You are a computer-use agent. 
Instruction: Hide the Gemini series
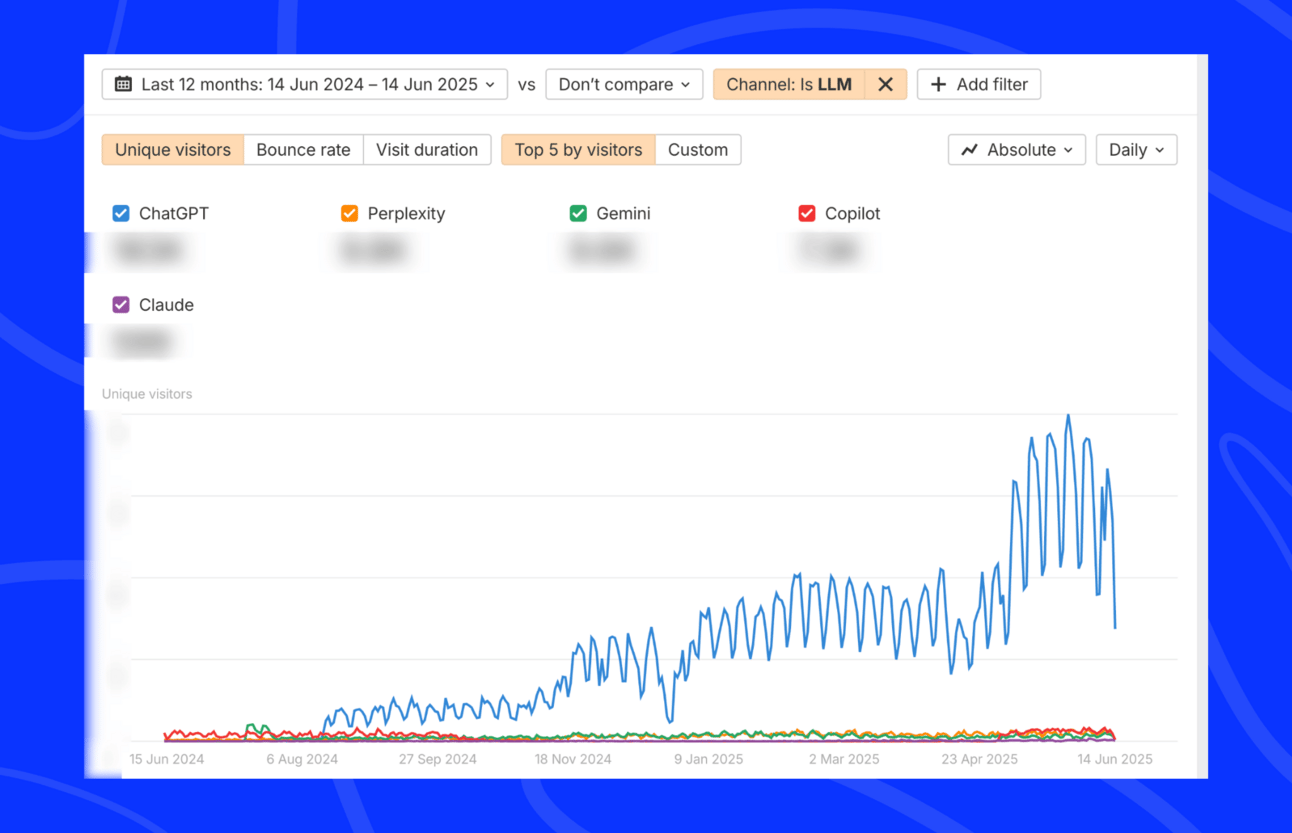pyautogui.click(x=578, y=213)
